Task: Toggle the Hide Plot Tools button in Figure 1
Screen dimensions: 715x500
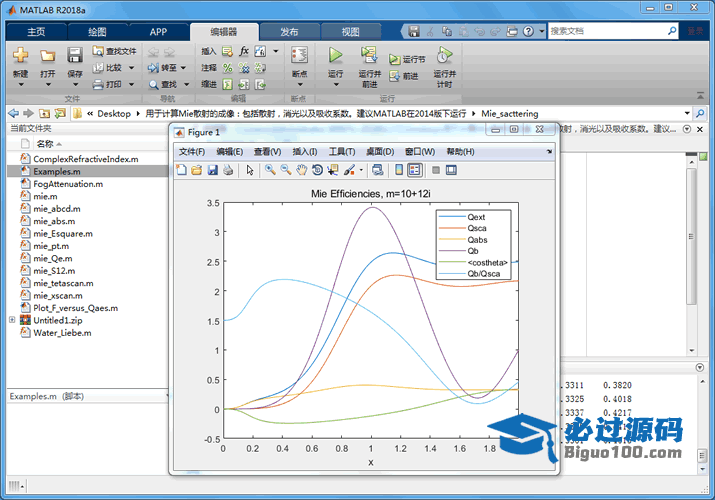Action: [x=436, y=170]
